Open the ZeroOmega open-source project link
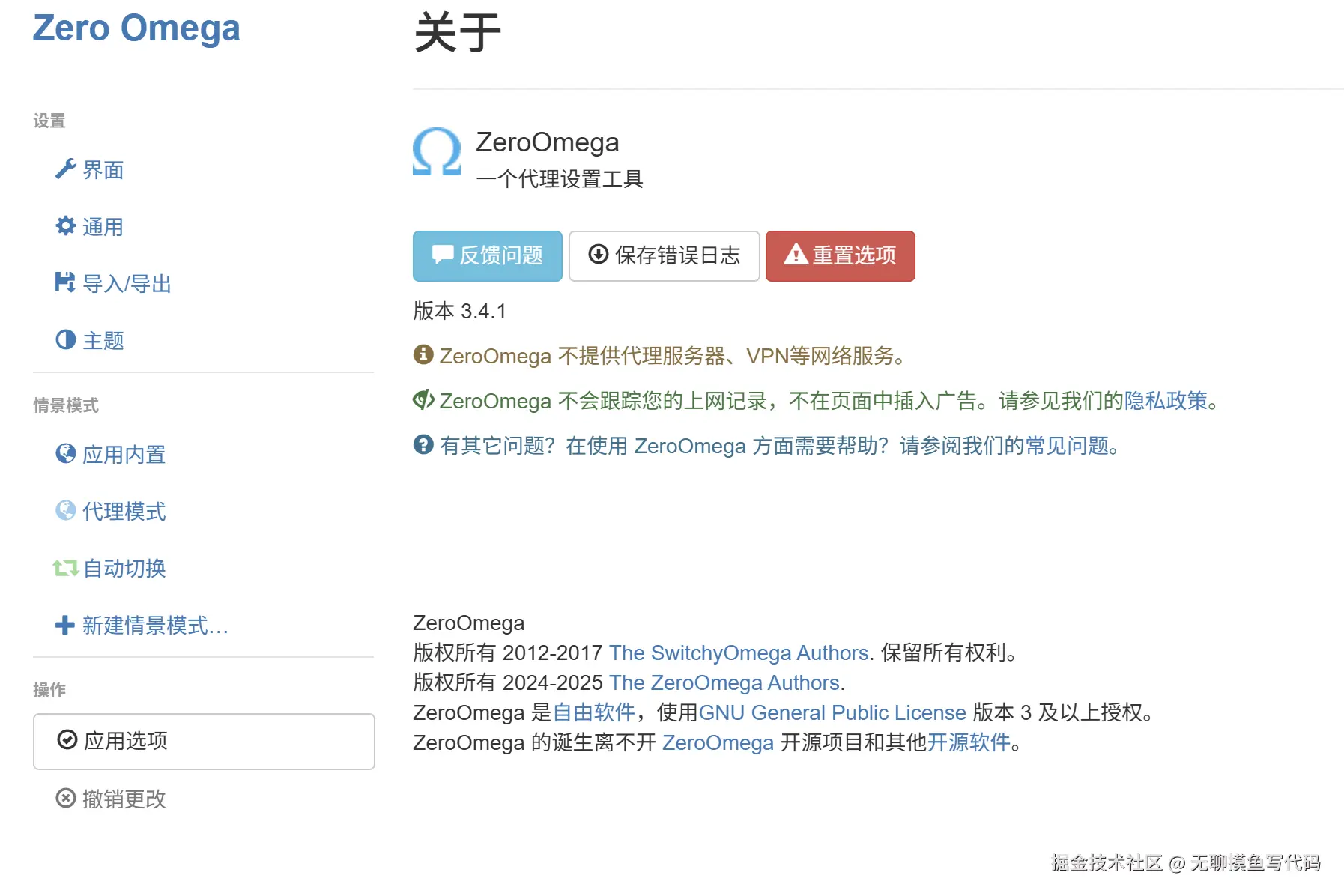This screenshot has width=1344, height=896. pos(718,742)
